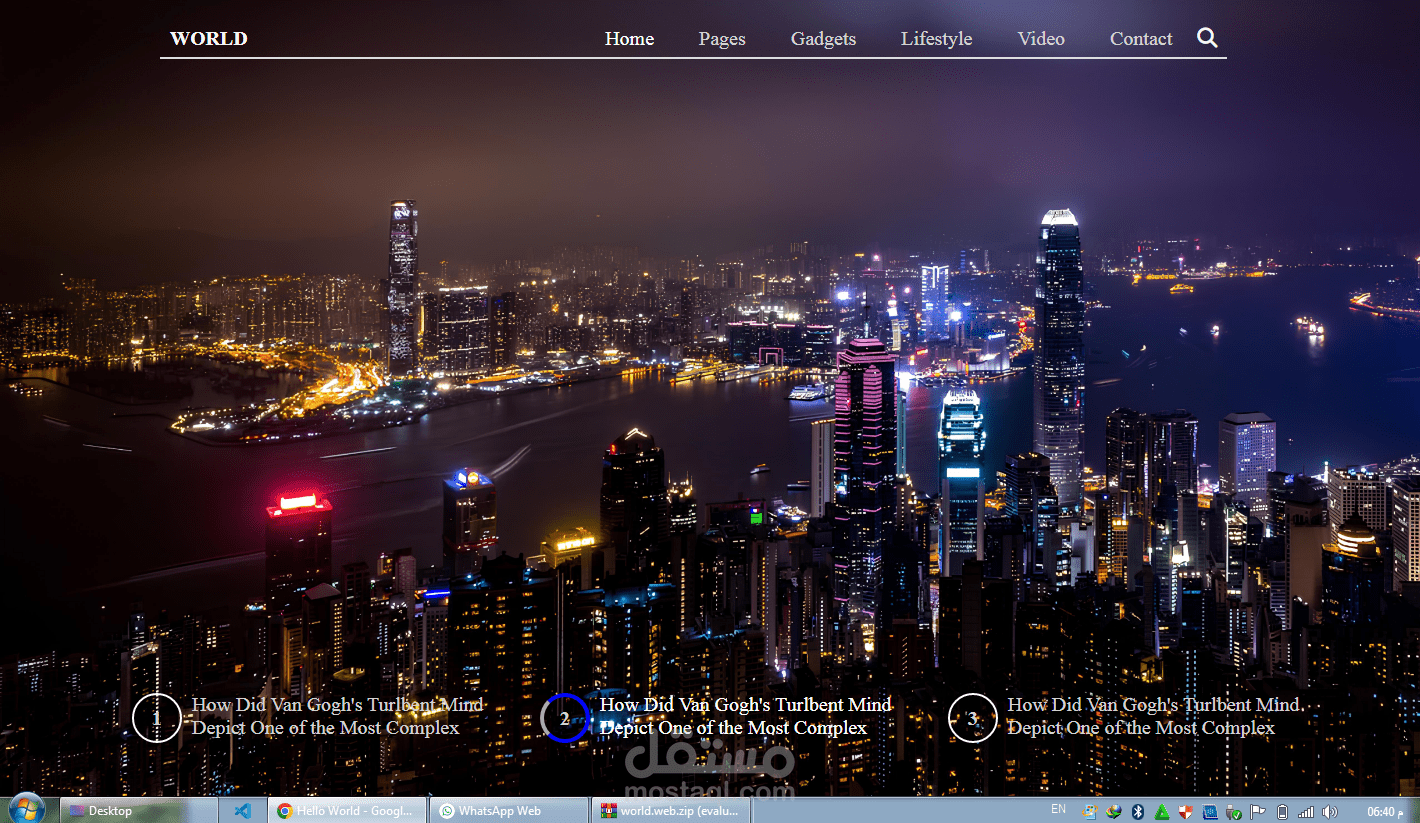Click Safely Remove Hardware tray icon
This screenshot has height=823, width=1420.
pyautogui.click(x=1234, y=812)
